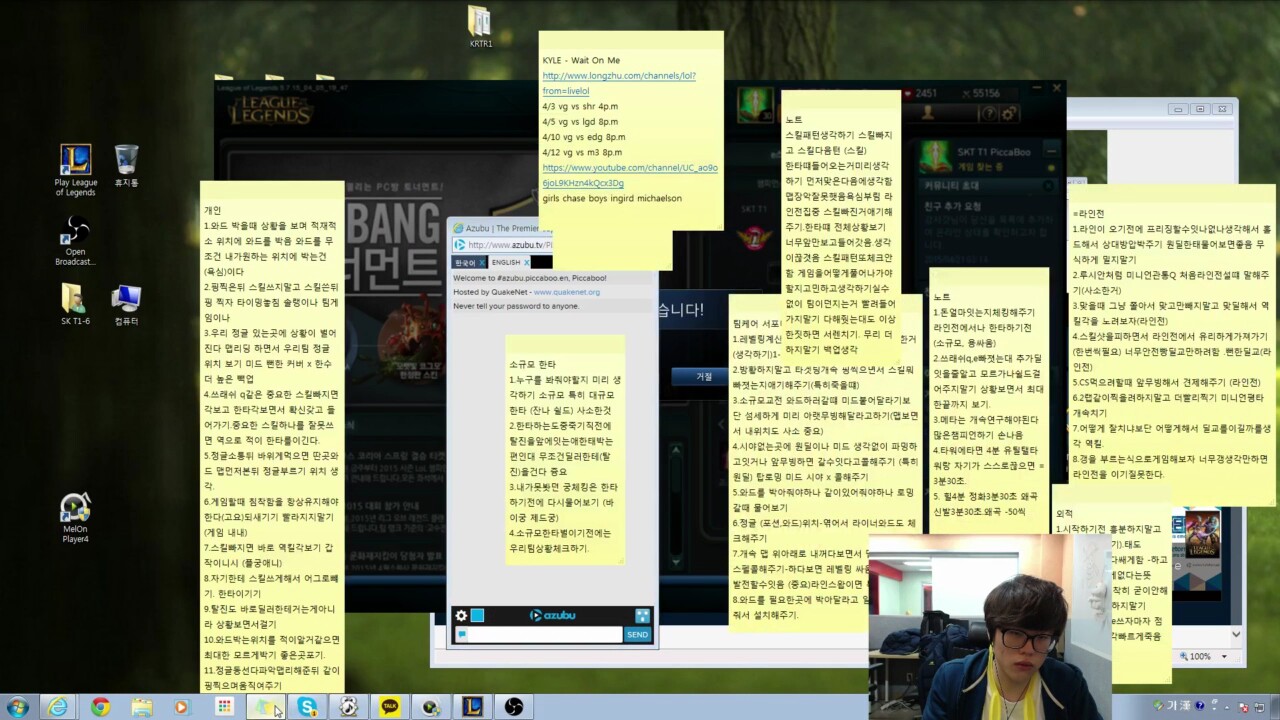Open the colorful grid app in taskbar

pyautogui.click(x=224, y=707)
